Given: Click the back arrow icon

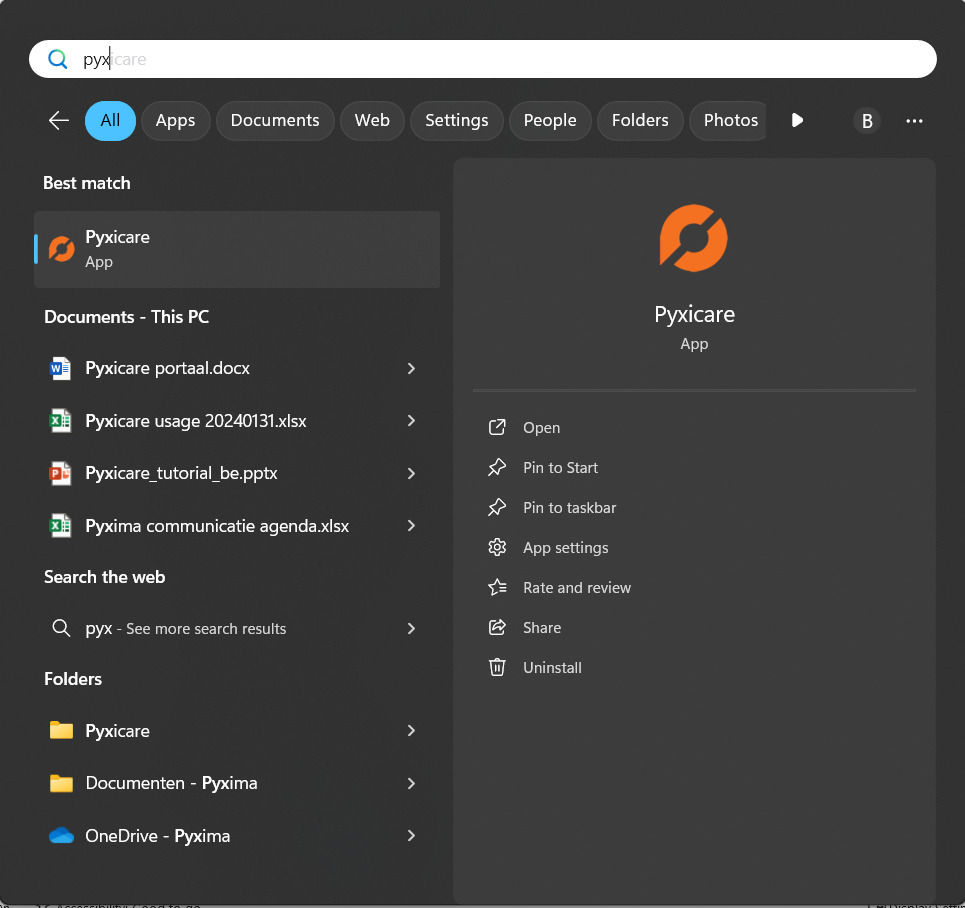Looking at the screenshot, I should (x=59, y=121).
